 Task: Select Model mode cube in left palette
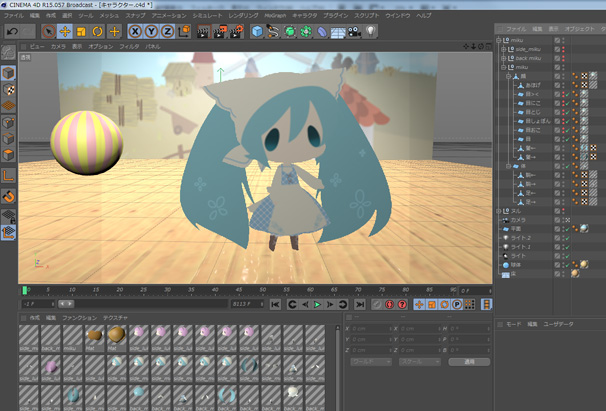click(x=9, y=73)
